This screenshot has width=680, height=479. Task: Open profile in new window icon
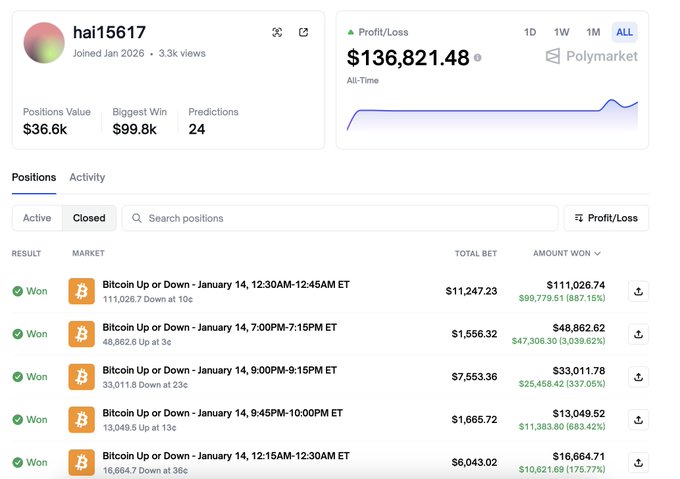click(303, 32)
